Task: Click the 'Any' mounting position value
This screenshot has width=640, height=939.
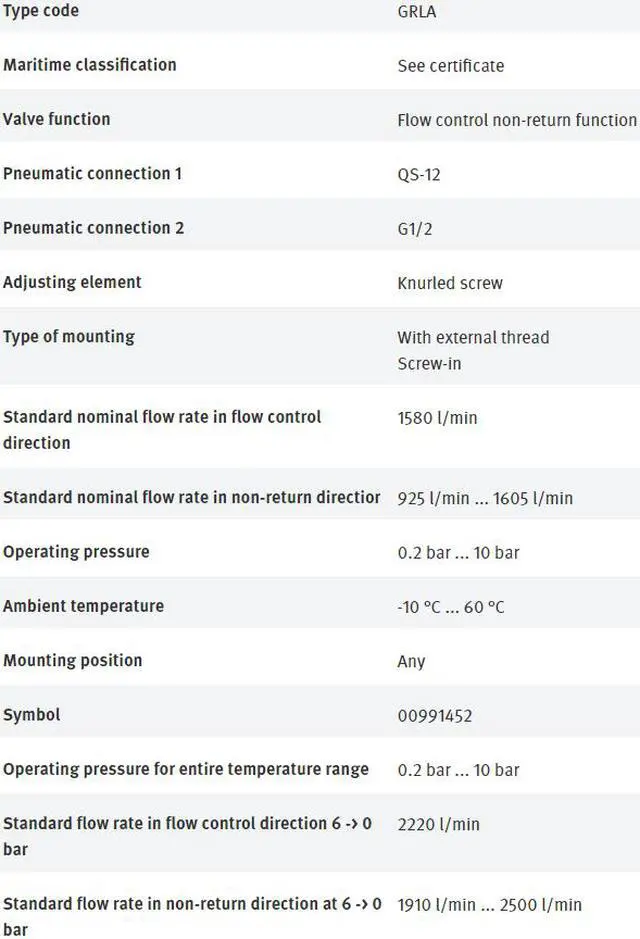Action: click(411, 662)
